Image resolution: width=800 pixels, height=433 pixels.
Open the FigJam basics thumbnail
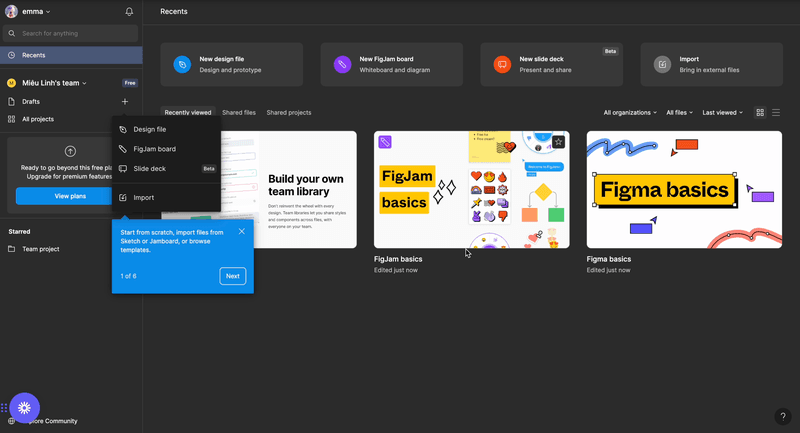point(471,190)
